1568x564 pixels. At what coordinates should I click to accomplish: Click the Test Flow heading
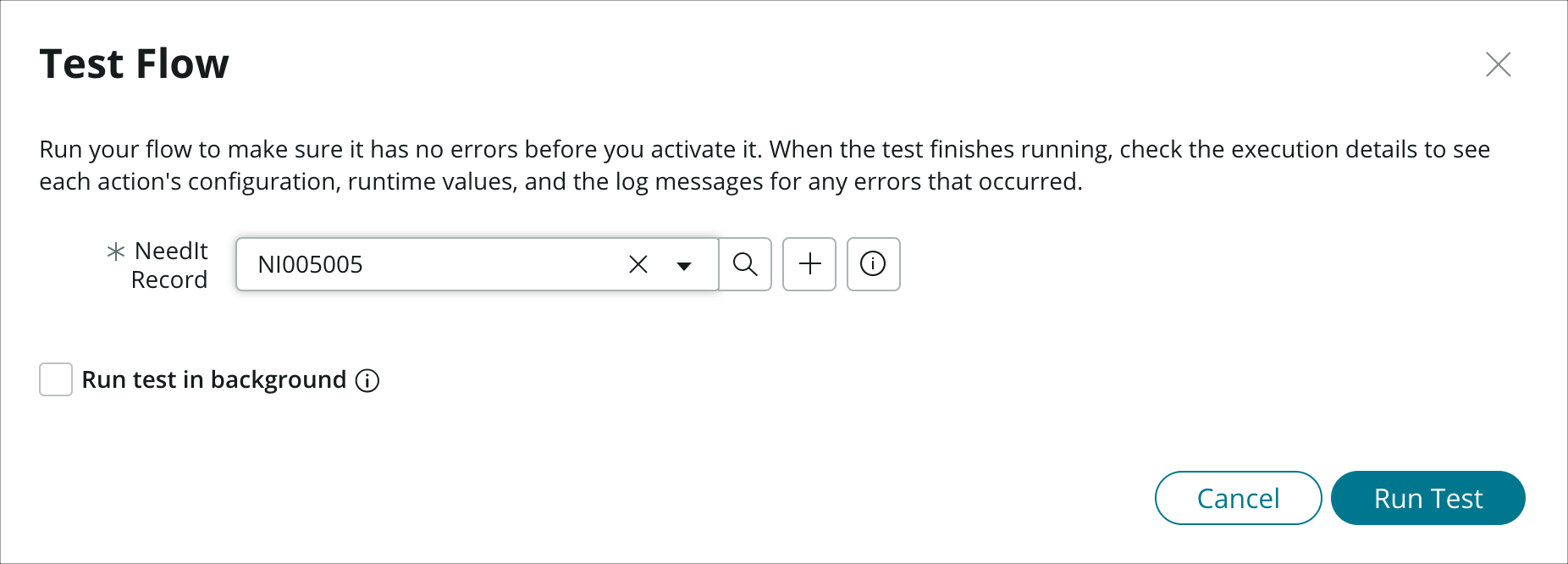(x=134, y=64)
